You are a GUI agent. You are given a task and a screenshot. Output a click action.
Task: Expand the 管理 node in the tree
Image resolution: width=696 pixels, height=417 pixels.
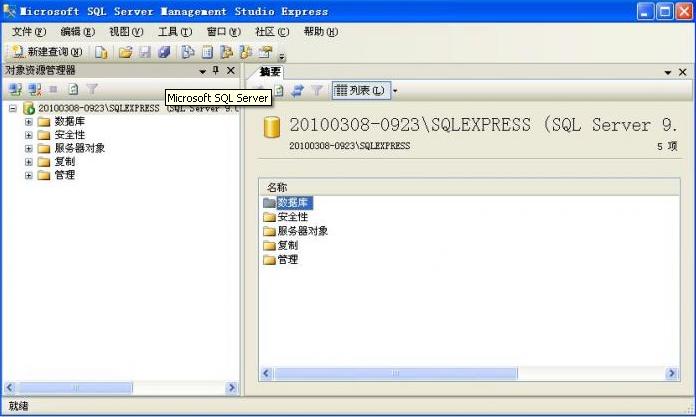tap(29, 175)
